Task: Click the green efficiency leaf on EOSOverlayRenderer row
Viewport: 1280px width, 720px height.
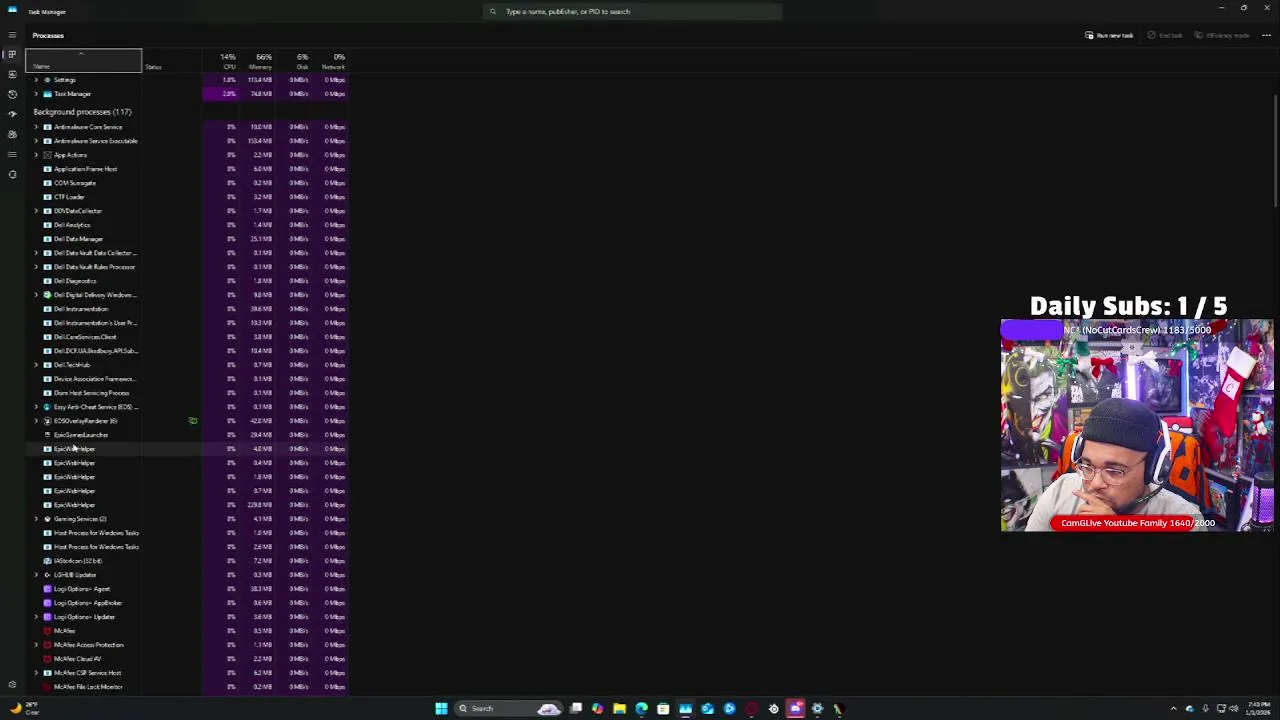Action: (x=192, y=421)
